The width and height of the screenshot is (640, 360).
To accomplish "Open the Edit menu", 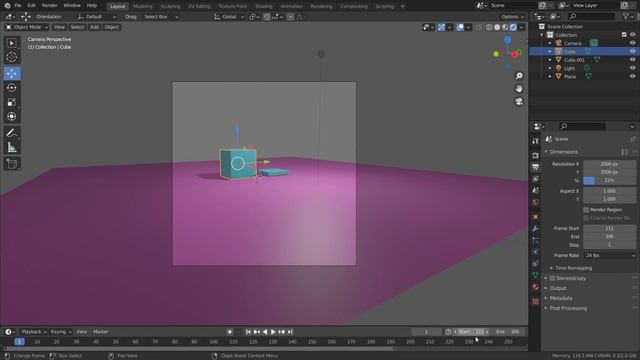I will [x=31, y=6].
